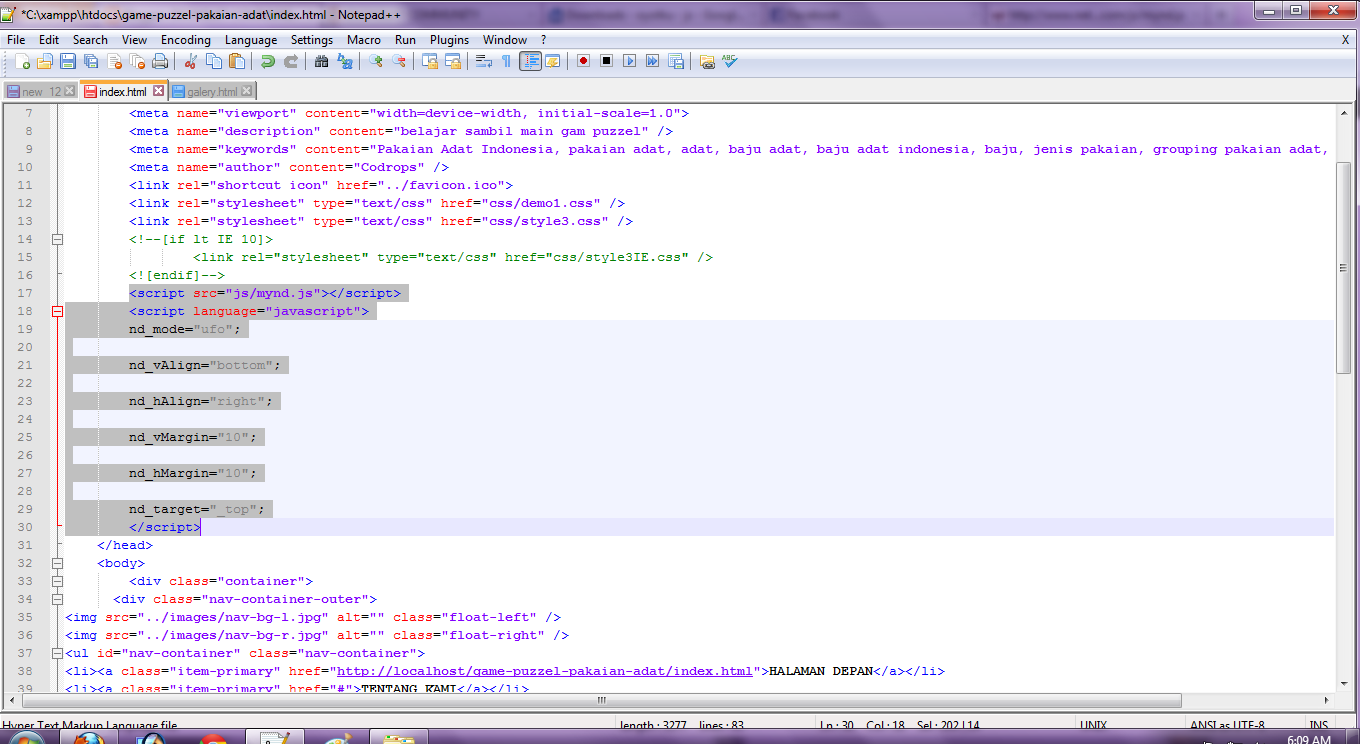Image resolution: width=1360 pixels, height=744 pixels.
Task: Play back the recorded macro
Action: coord(629,61)
